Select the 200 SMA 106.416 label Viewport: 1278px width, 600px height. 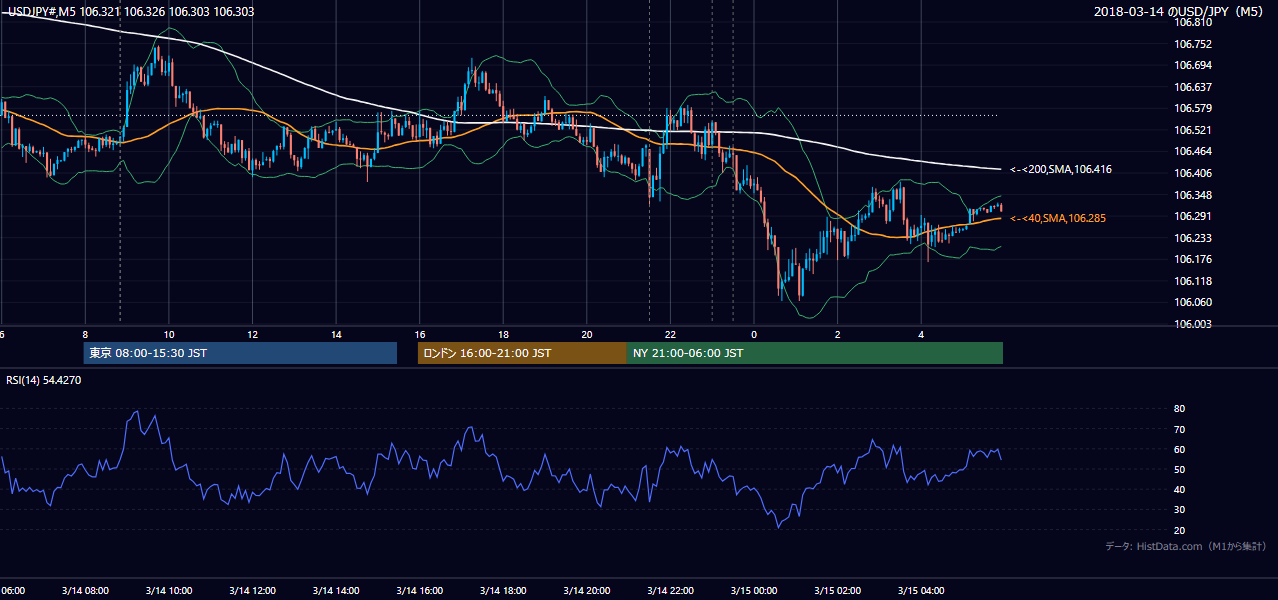(x=1061, y=170)
